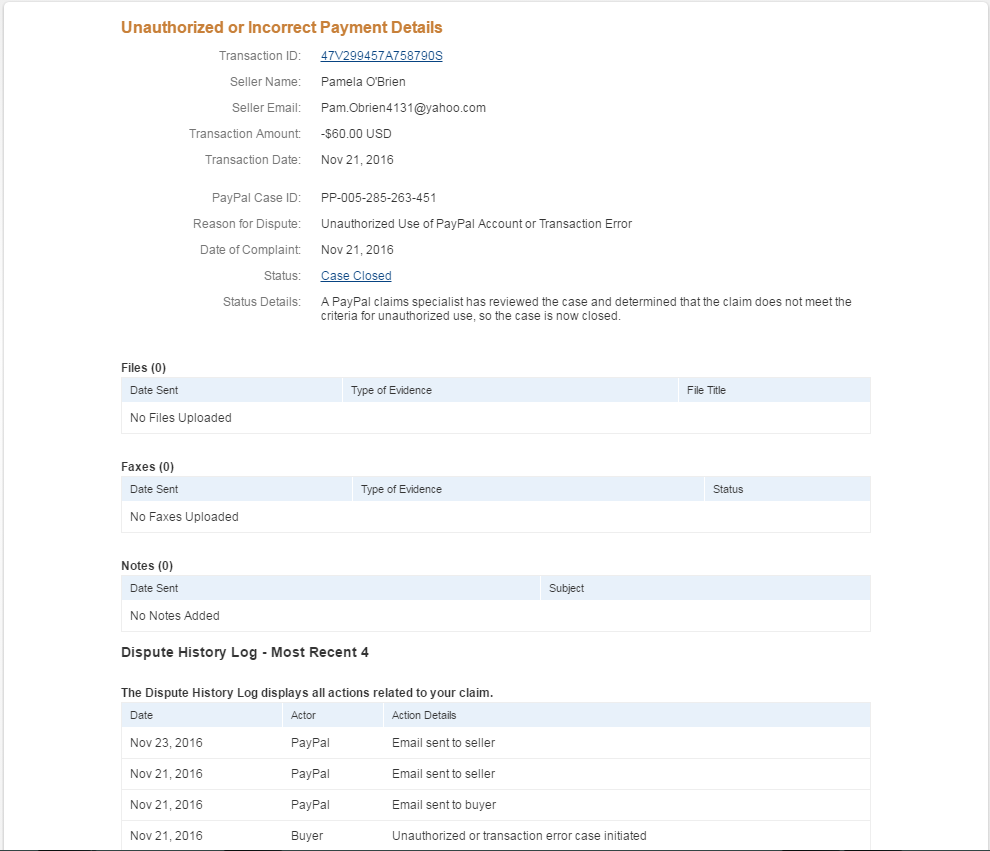The height and width of the screenshot is (851, 990).
Task: Open transaction ID 47V299457A758790S link
Action: click(x=381, y=56)
